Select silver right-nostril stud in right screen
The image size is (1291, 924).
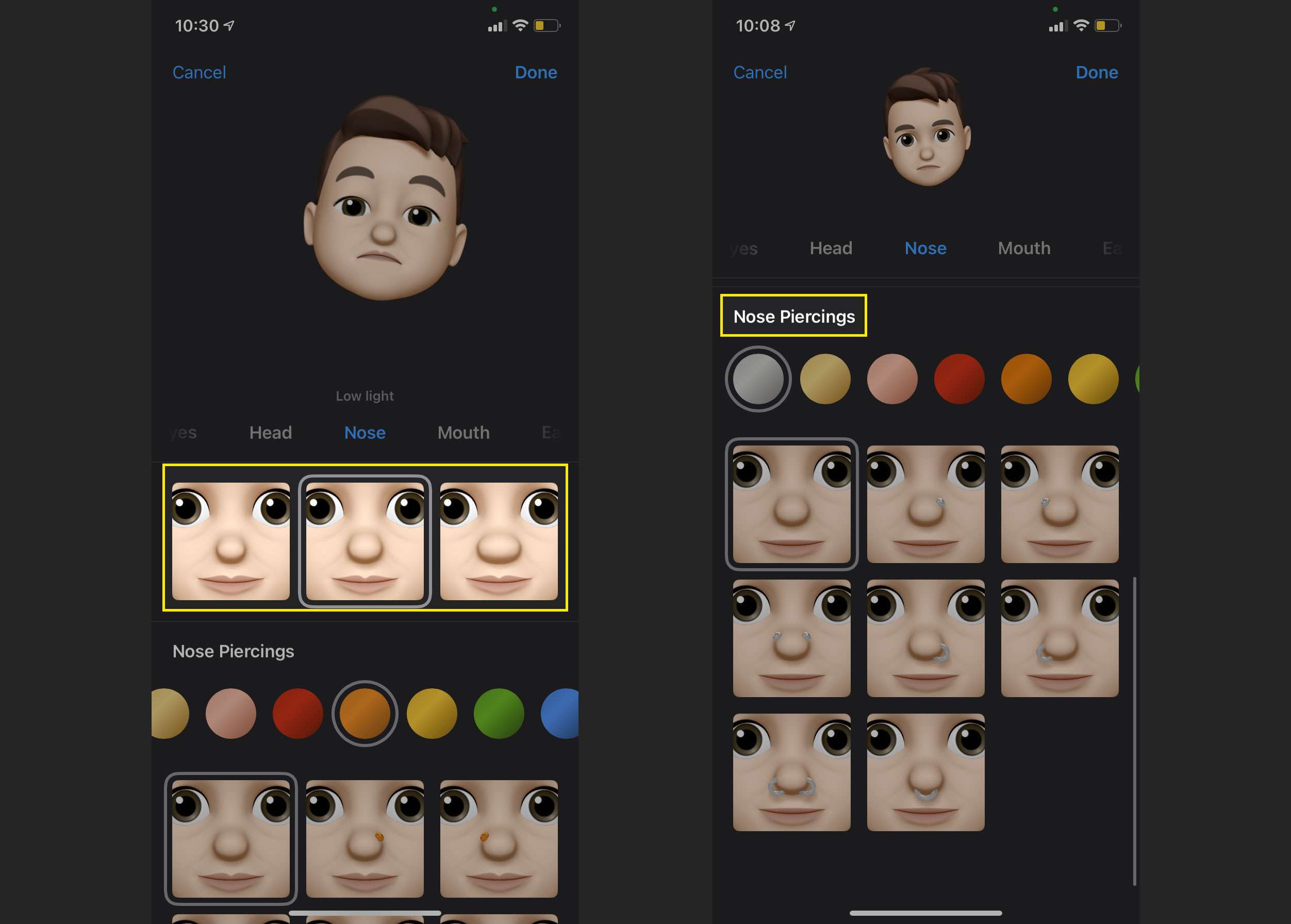925,504
